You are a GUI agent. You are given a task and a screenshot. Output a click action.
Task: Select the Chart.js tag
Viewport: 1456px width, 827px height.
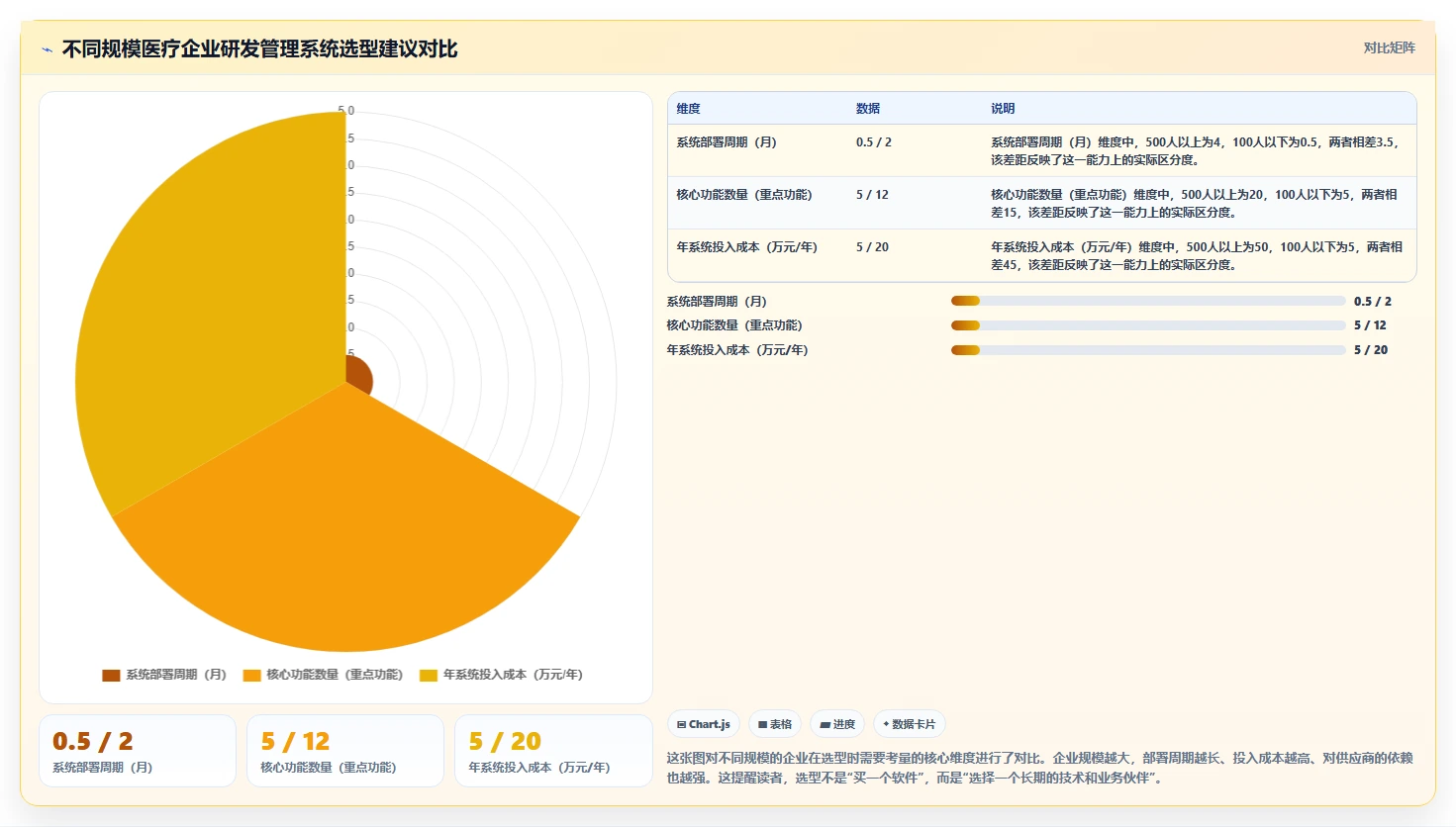pos(704,724)
